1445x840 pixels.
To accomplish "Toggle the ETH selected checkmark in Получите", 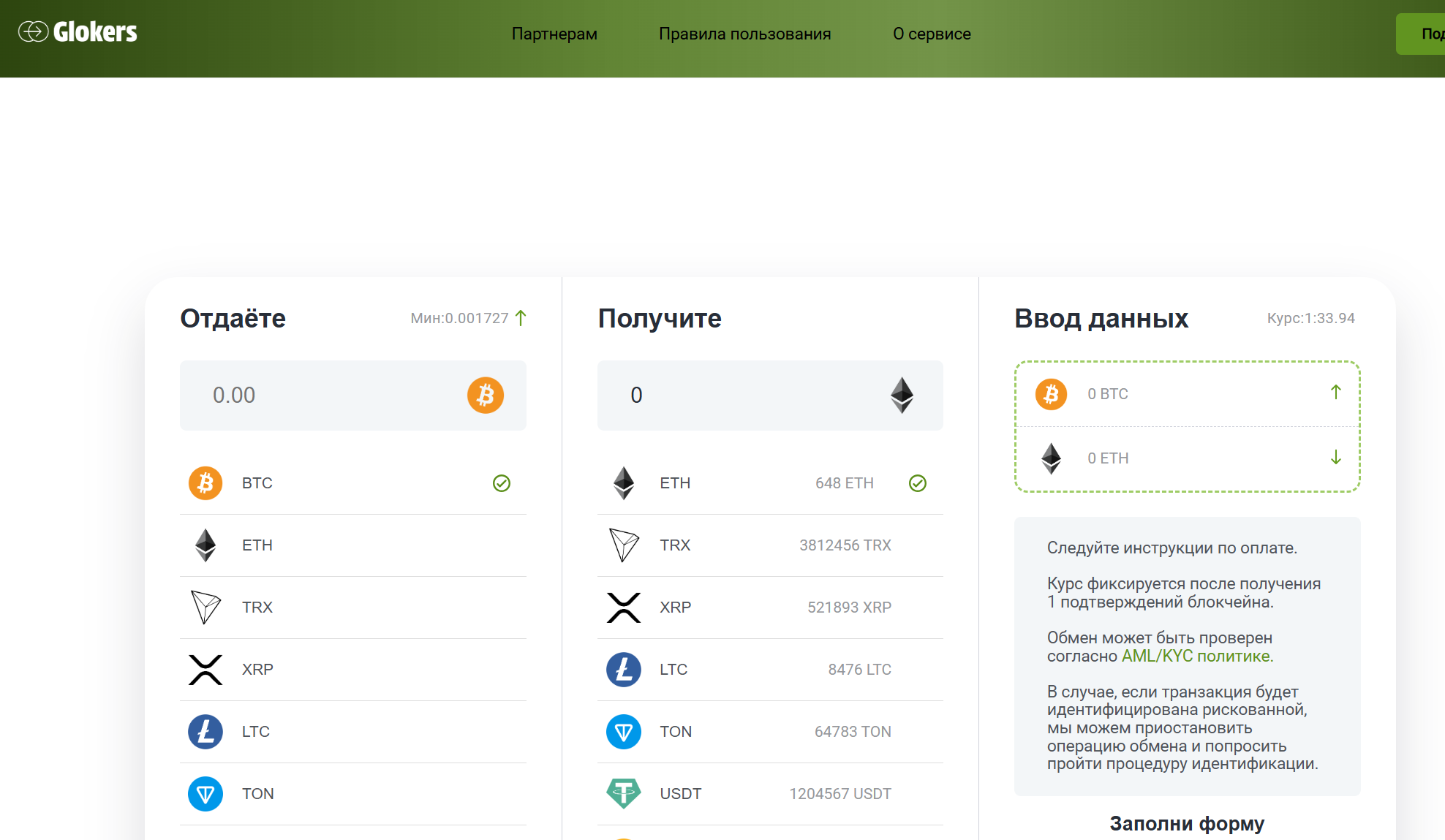I will point(918,483).
